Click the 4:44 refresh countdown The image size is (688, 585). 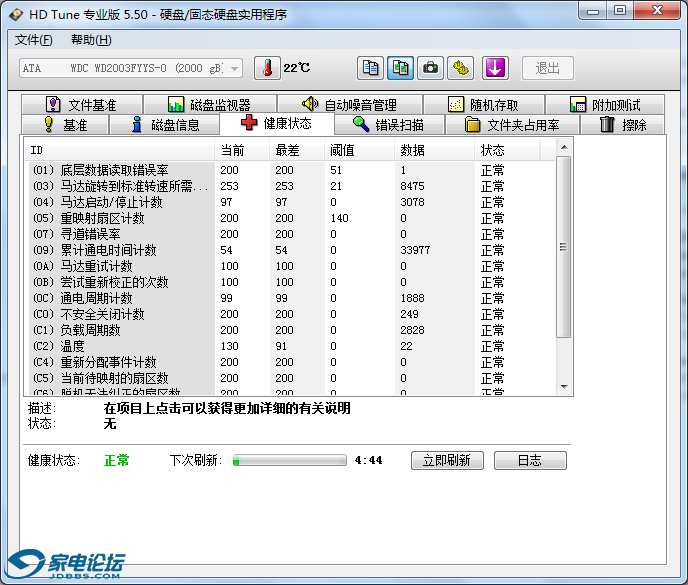369,460
